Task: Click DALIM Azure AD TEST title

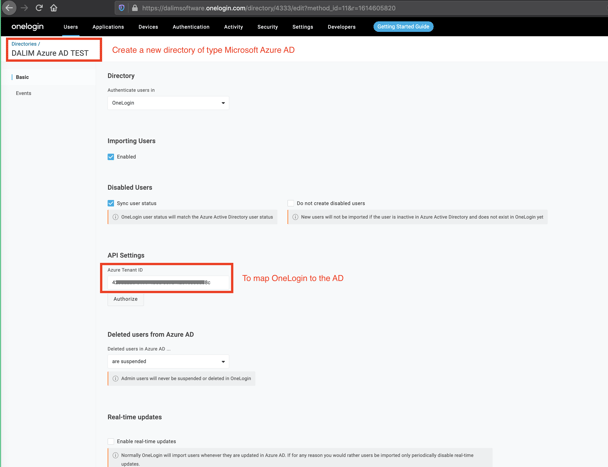Action: [50, 53]
